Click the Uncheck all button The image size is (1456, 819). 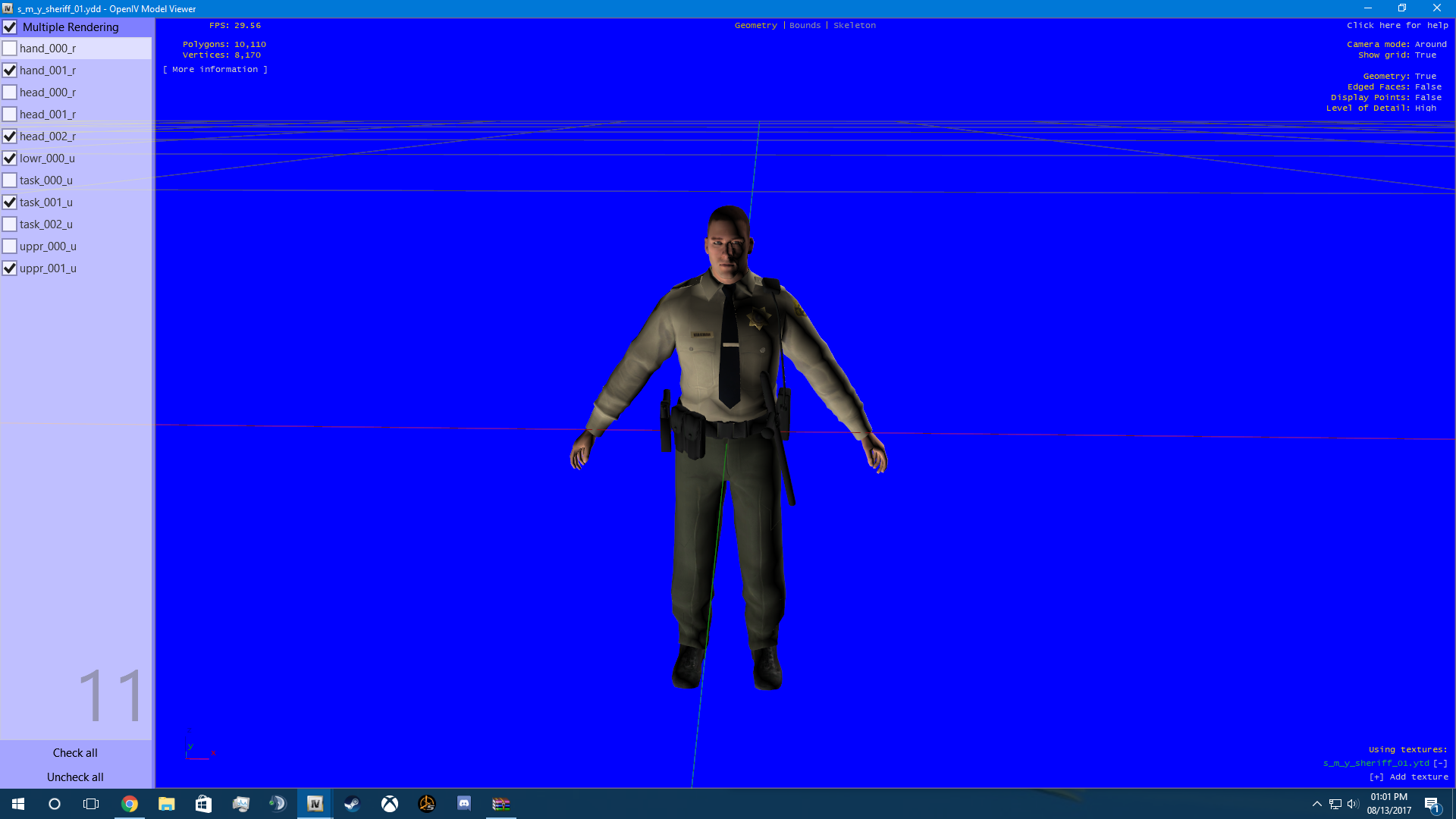tap(75, 777)
